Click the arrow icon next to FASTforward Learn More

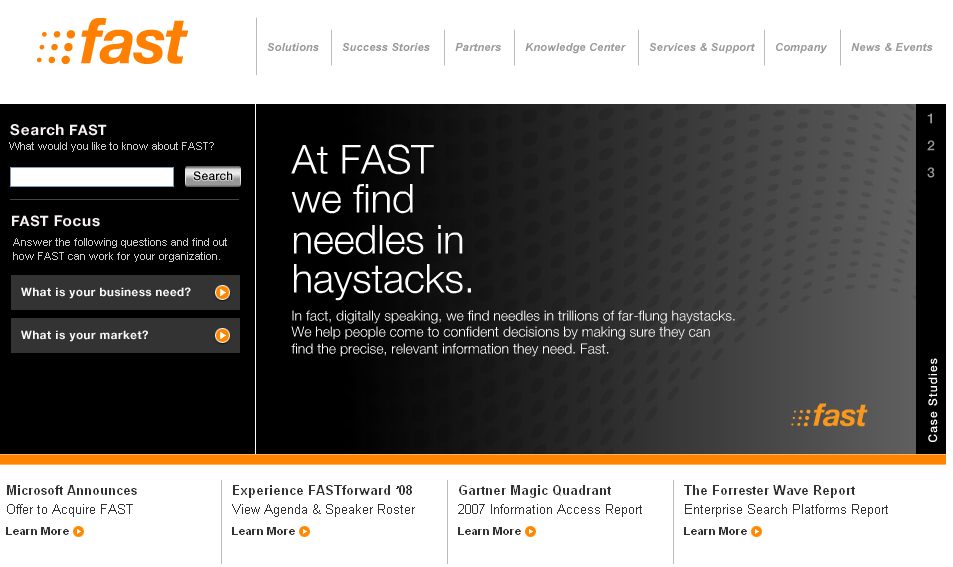coord(304,531)
